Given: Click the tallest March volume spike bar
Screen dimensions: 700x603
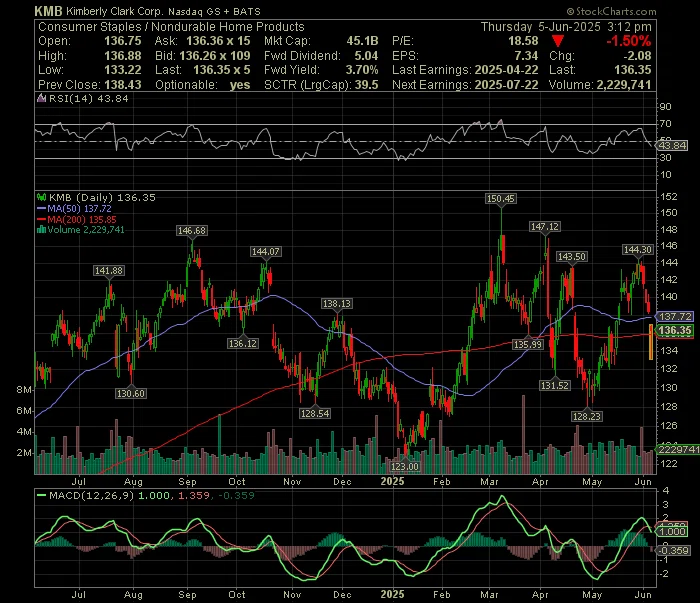Looking at the screenshot, I should pos(523,434).
